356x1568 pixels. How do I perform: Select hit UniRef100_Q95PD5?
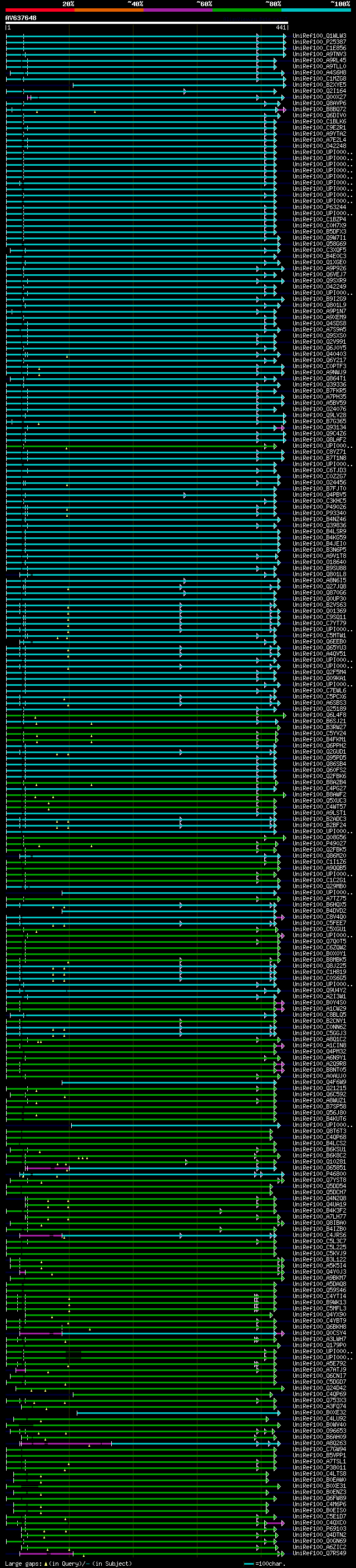click(319, 758)
